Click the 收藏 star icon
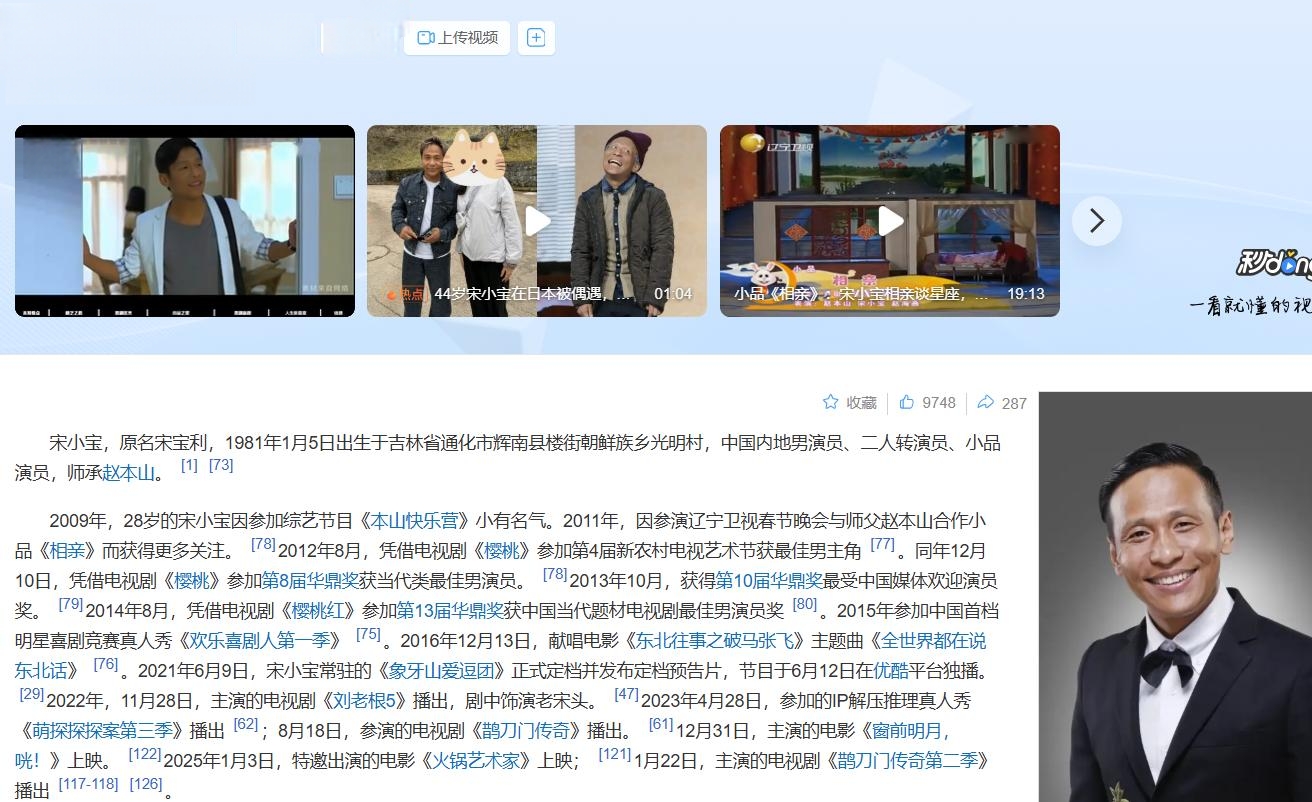 830,402
